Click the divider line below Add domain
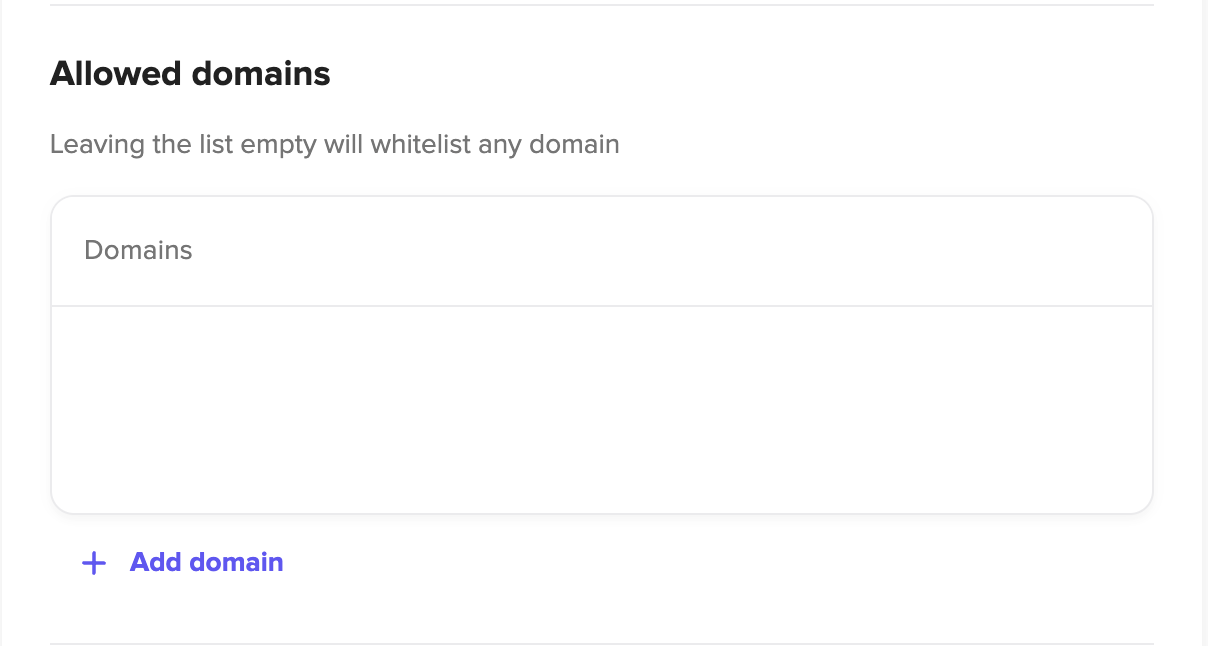This screenshot has height=646, width=1208. click(602, 643)
